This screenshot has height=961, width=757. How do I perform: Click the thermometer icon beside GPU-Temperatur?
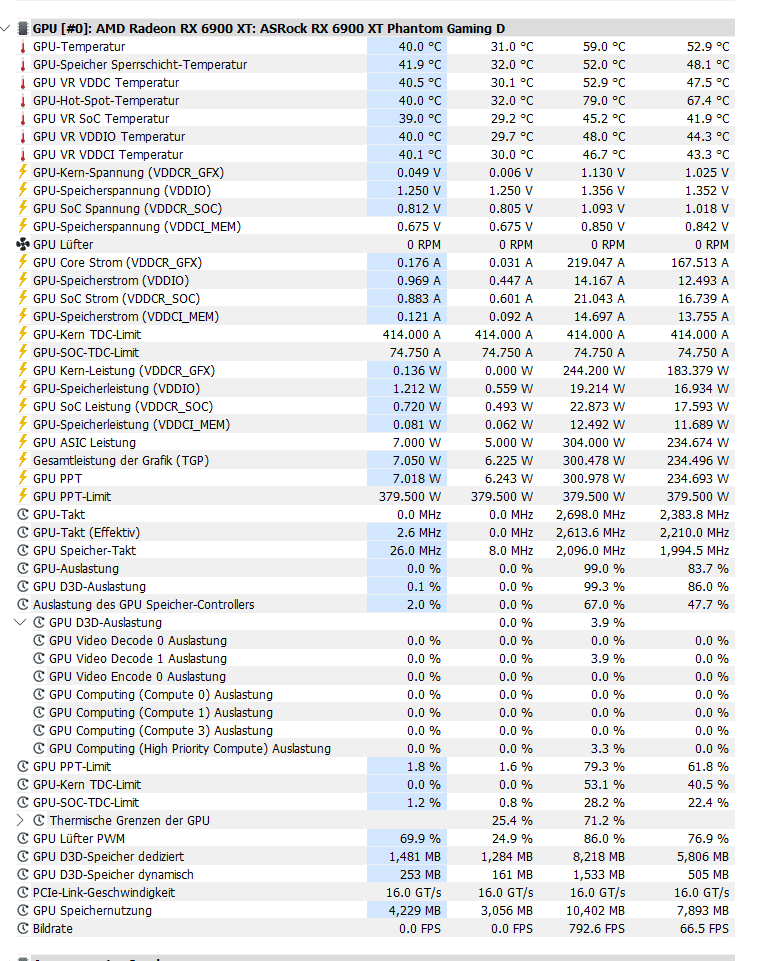[23, 47]
